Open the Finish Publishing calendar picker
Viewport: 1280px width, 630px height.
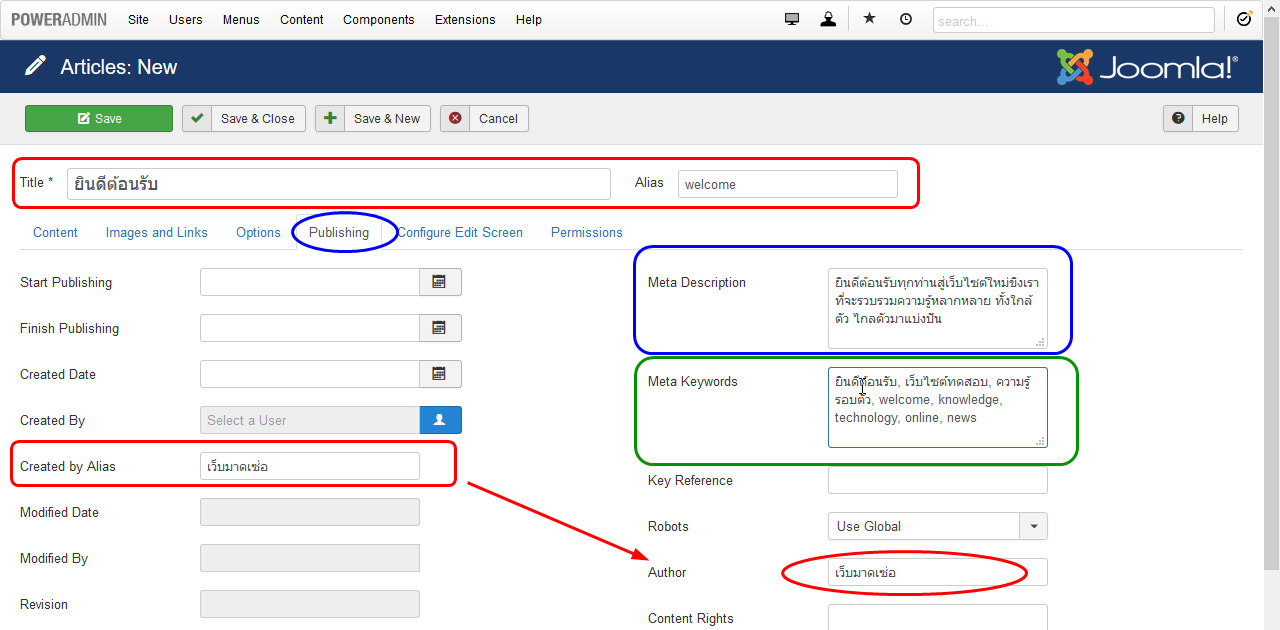(440, 328)
